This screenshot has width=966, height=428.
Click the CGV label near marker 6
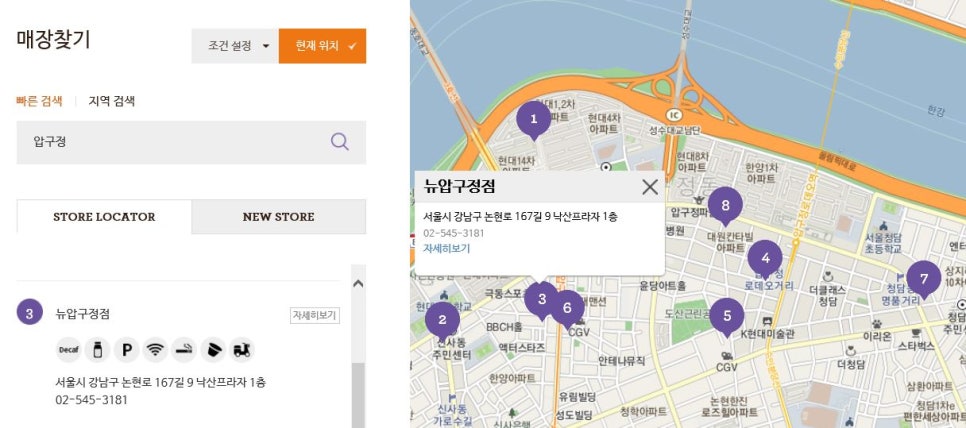click(x=580, y=332)
